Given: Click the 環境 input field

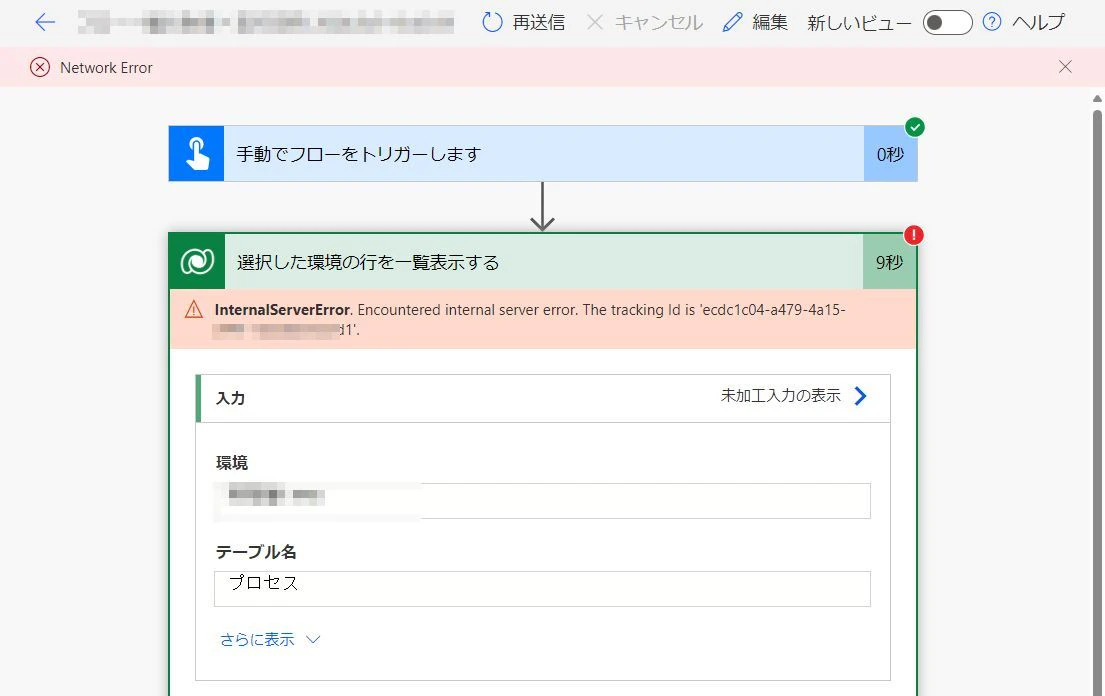Looking at the screenshot, I should click(543, 501).
